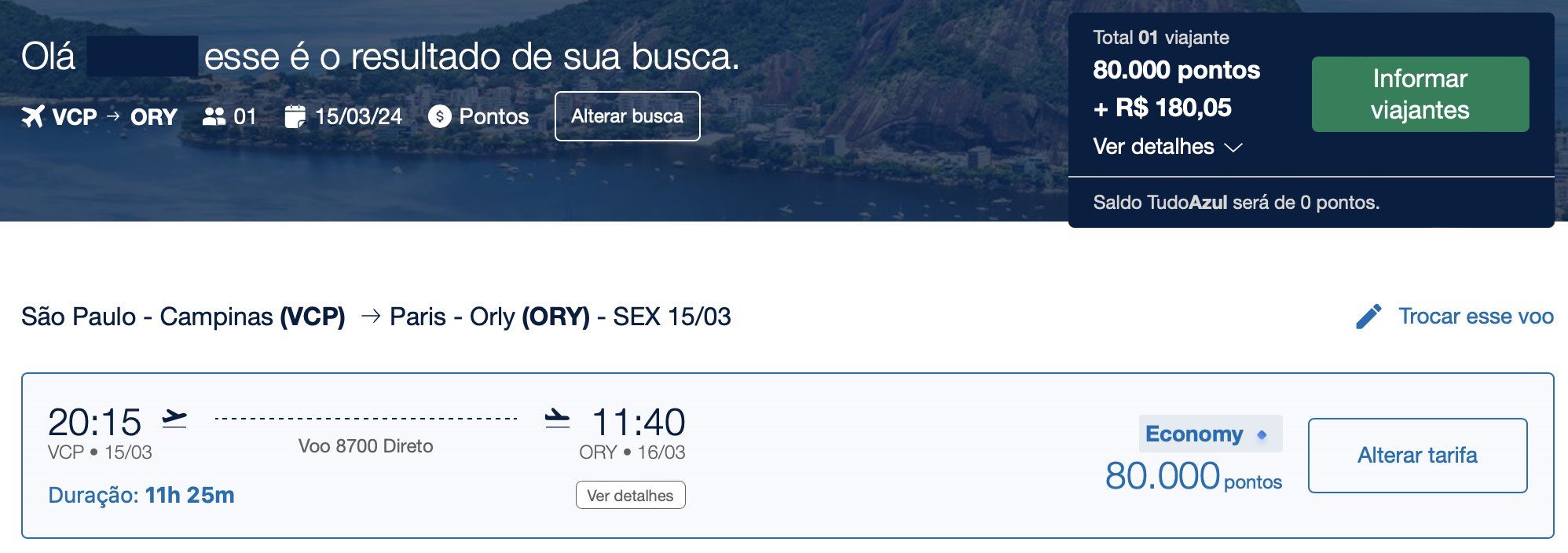
Task: Click the pencil icon by Trocar esse voo
Action: point(1368,317)
